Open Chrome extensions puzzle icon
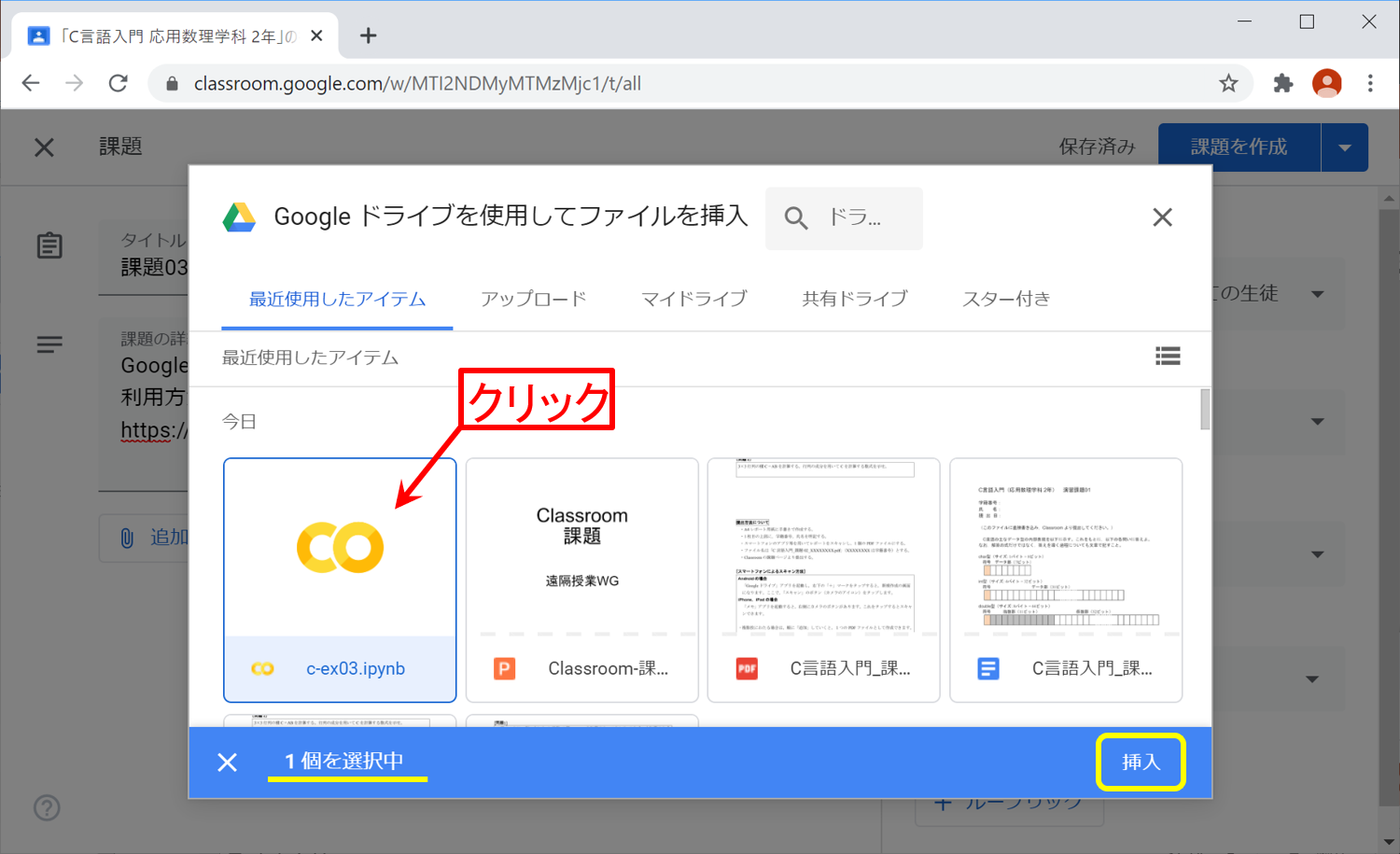Screen dimensions: 1400x854 pos(1283,83)
